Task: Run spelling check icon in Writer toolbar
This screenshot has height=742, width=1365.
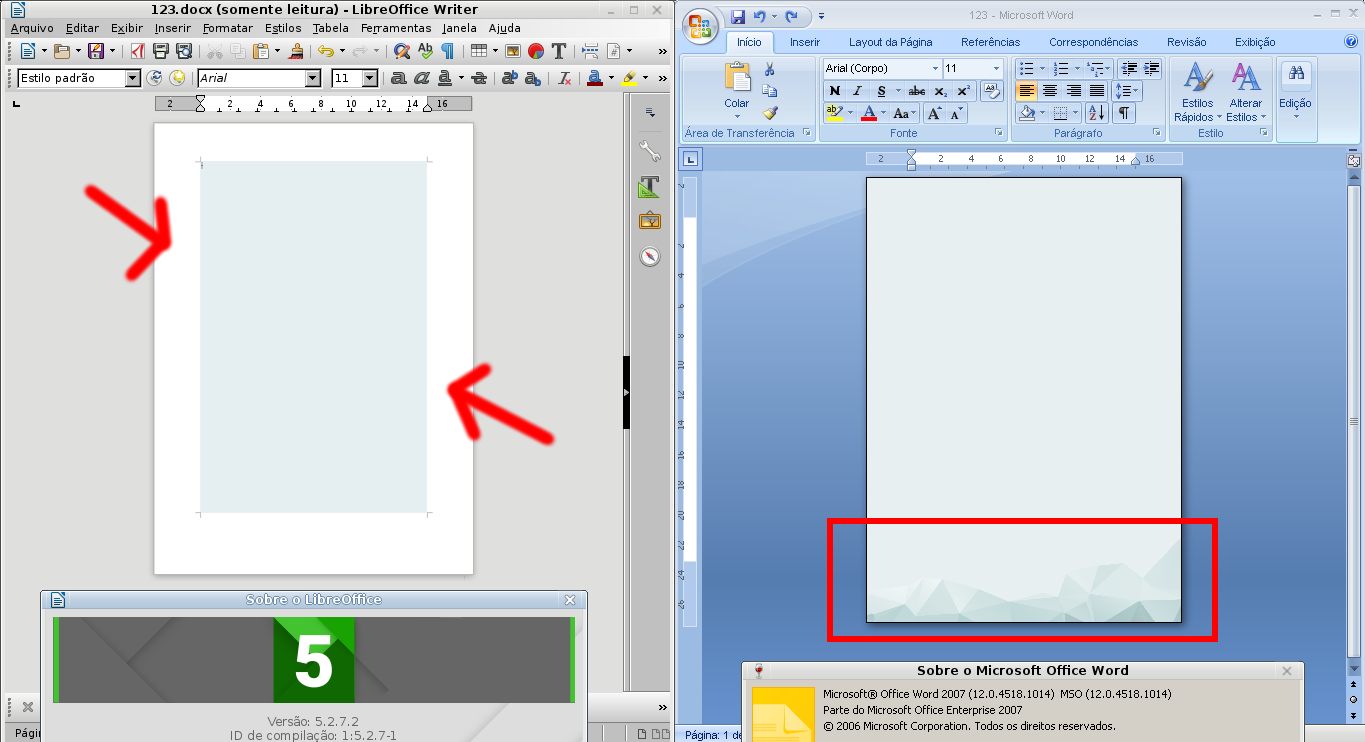Action: tap(425, 51)
